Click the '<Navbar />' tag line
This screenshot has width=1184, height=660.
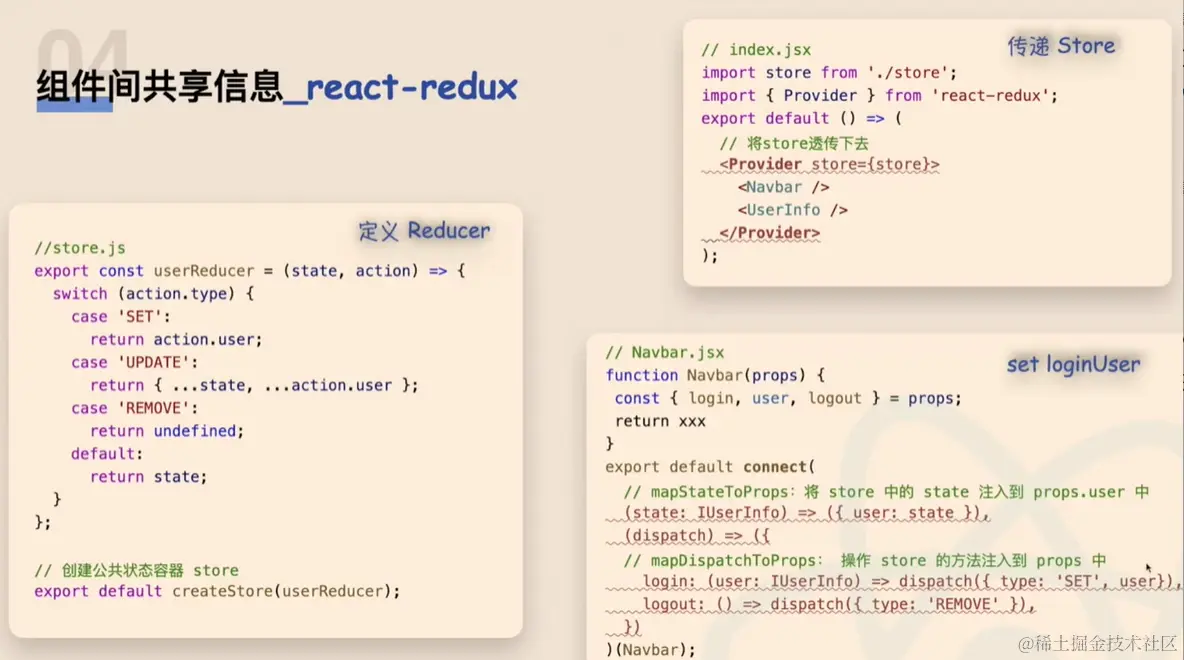coord(784,187)
